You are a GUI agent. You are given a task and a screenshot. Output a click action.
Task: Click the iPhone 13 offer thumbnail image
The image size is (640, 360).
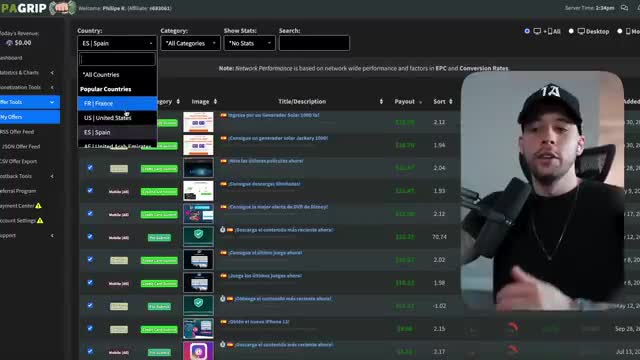click(198, 329)
